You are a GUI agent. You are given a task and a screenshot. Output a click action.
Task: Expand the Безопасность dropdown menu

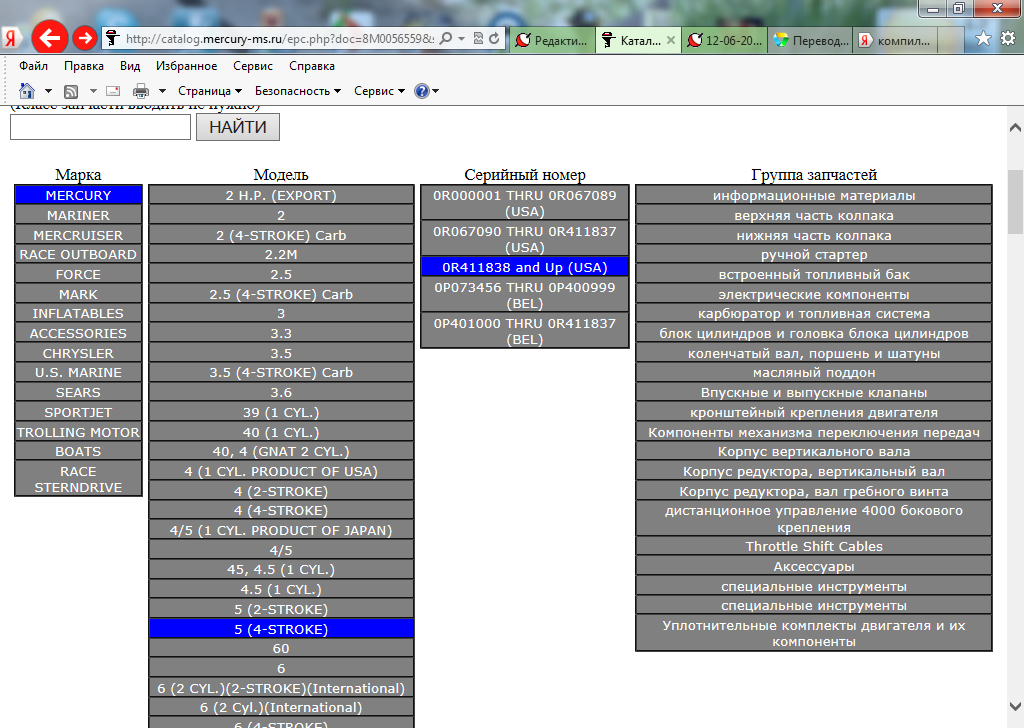pyautogui.click(x=297, y=91)
